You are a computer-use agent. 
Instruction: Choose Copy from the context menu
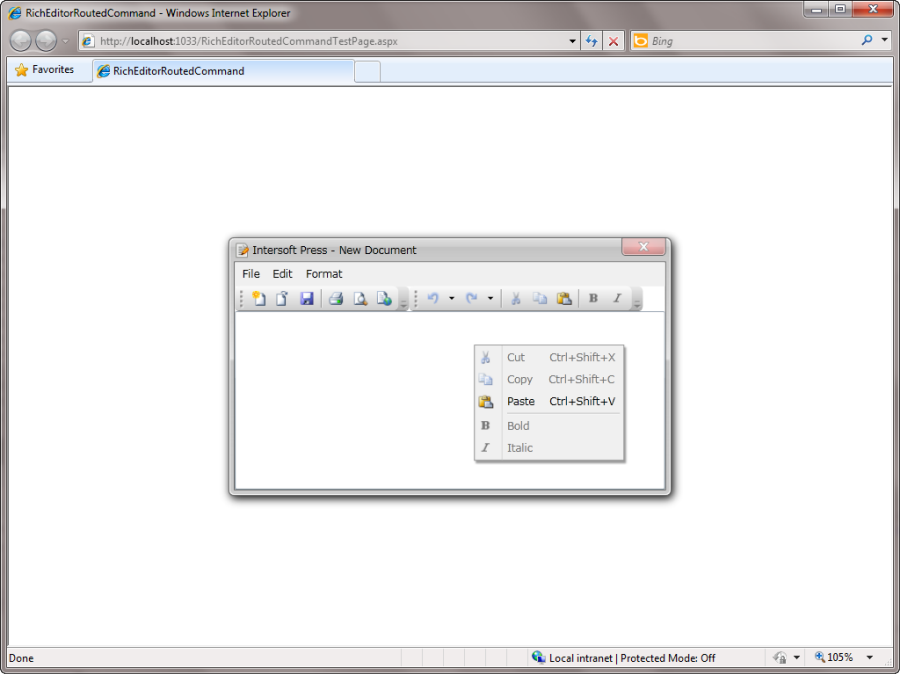549,379
